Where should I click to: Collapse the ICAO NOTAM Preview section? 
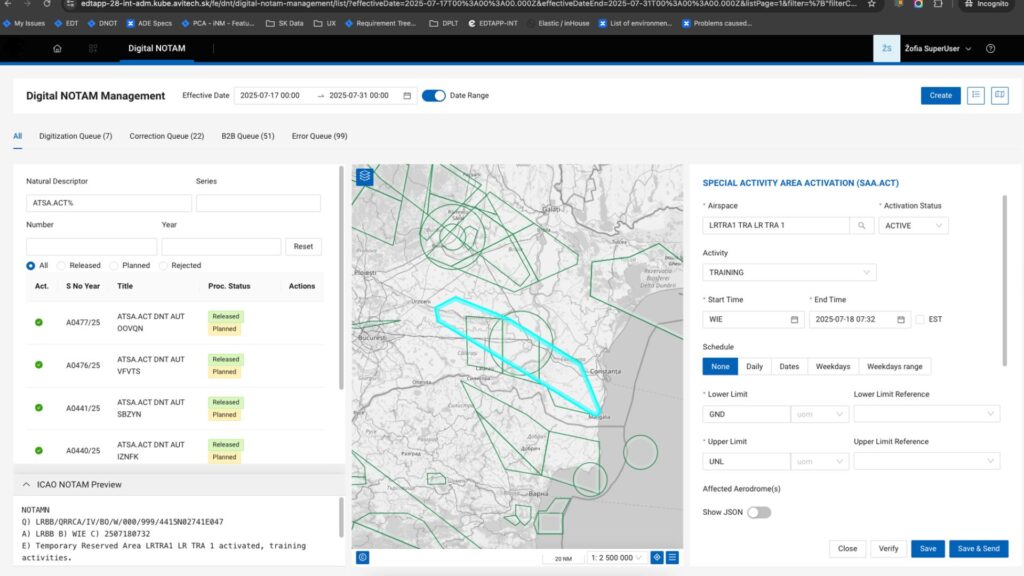[26, 485]
